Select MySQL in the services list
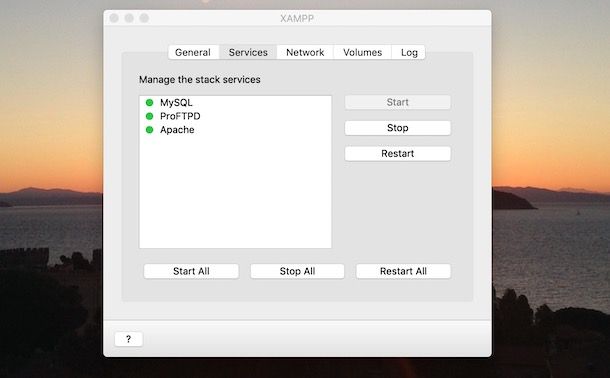Image resolution: width=610 pixels, height=378 pixels. (x=235, y=103)
